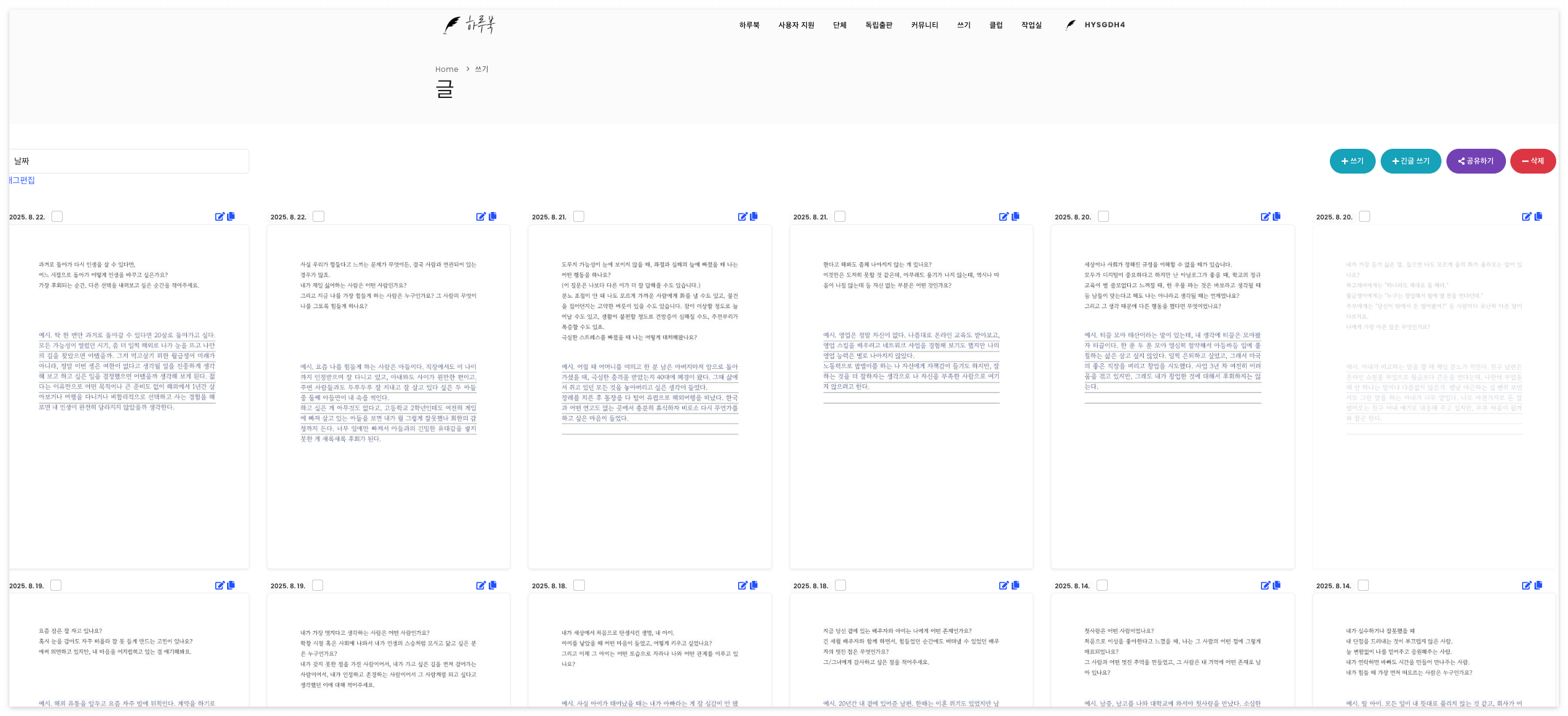Click copy icon on first 2025. 8. 19. entry
The height and width of the screenshot is (716, 1568).
coord(231,585)
